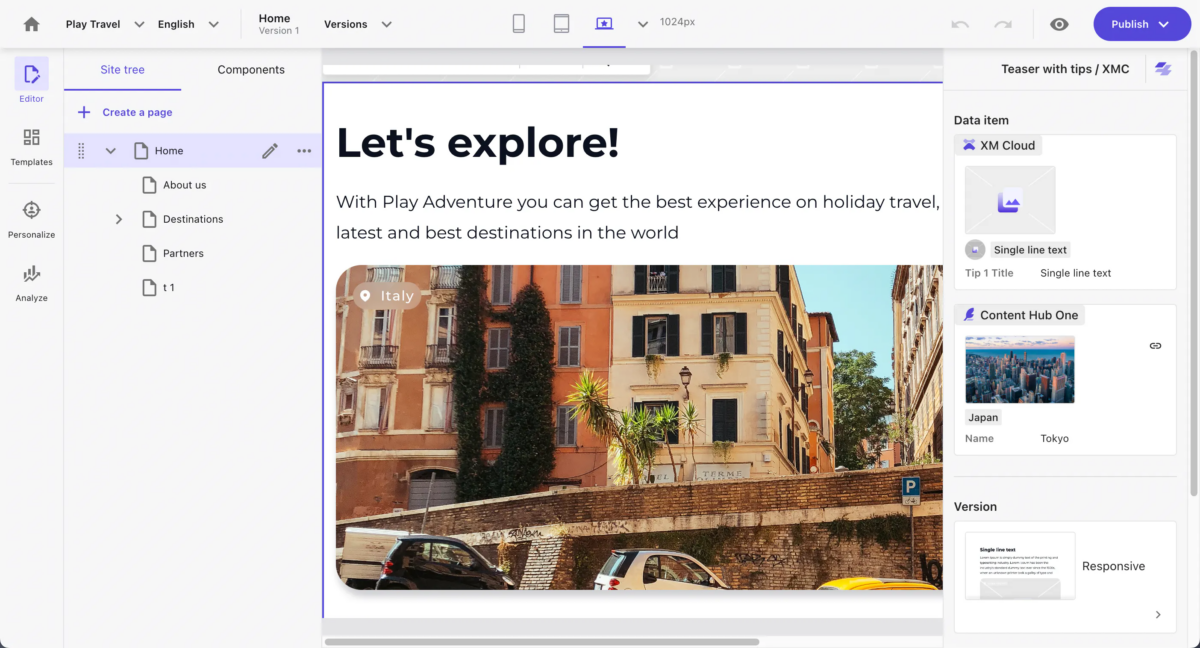Screen dimensions: 1200x648
Task: Open the Personalize section
Action: coord(31,219)
